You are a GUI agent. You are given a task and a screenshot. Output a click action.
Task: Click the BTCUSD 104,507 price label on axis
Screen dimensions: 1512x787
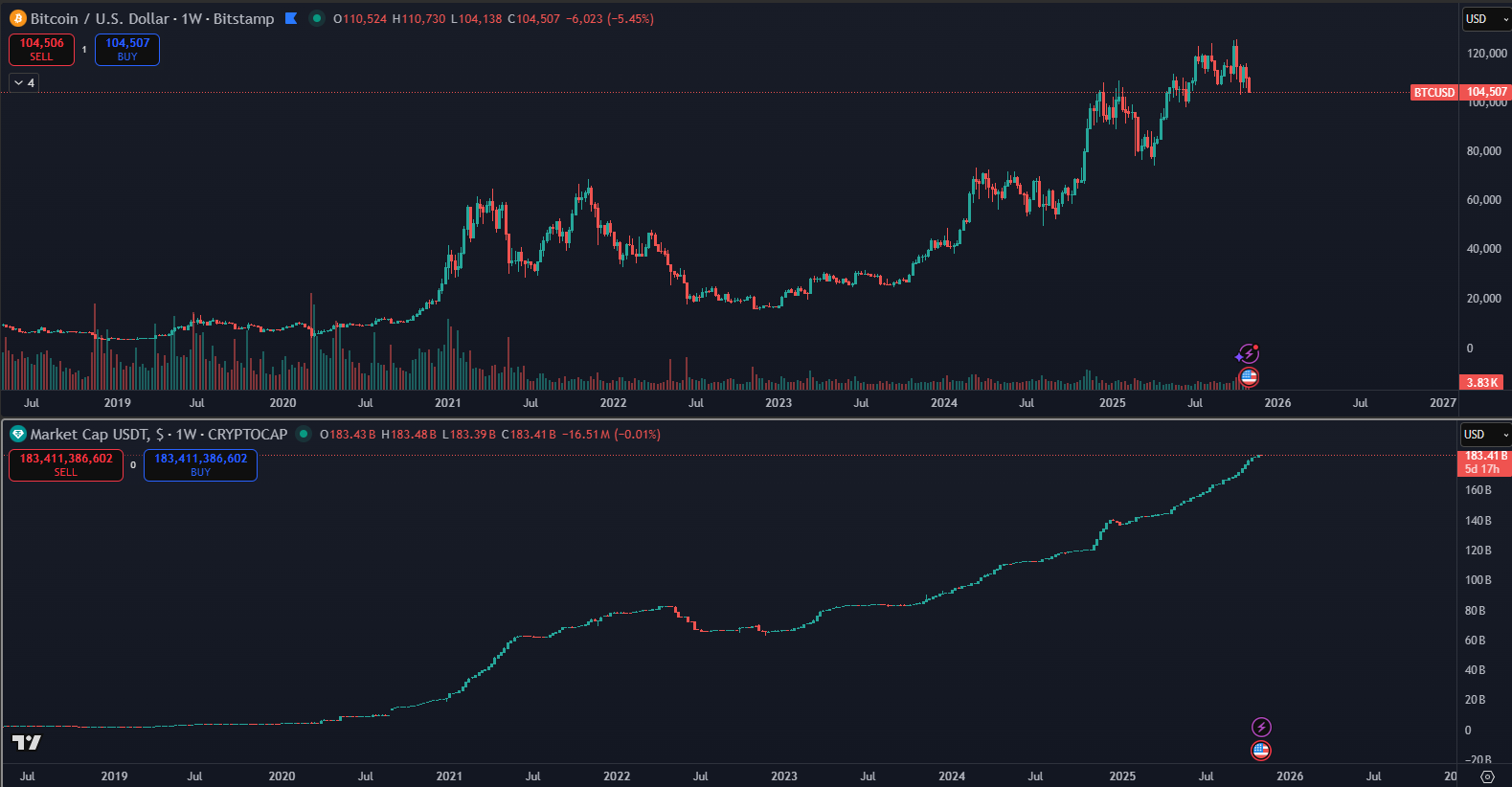coord(1459,93)
